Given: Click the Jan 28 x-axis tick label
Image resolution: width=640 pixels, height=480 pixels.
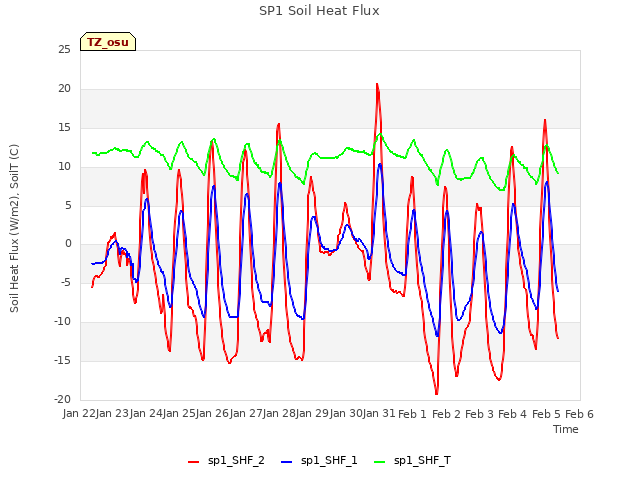Looking at the screenshot, I should [x=279, y=413].
